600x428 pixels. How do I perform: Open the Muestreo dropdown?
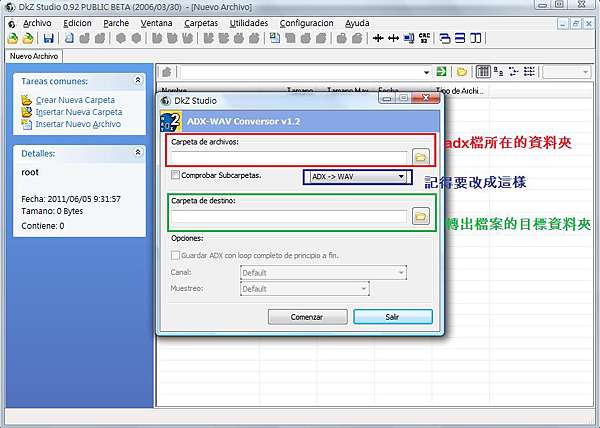pyautogui.click(x=305, y=289)
